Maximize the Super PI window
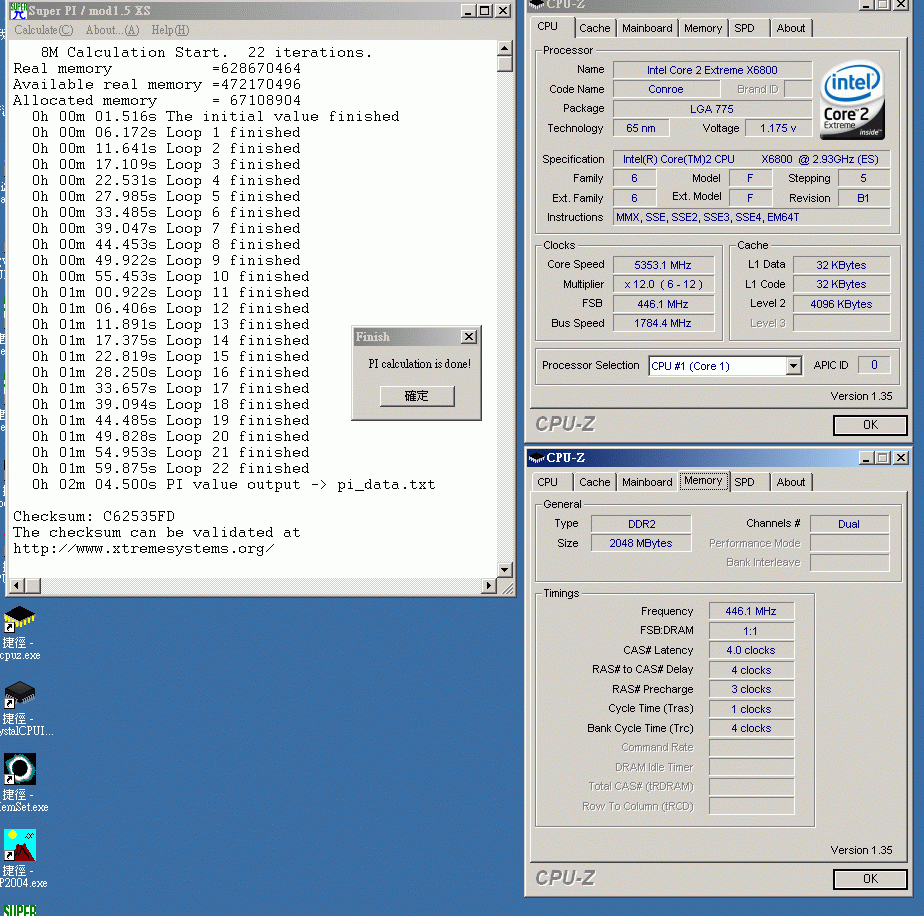The width and height of the screenshot is (924, 916). click(x=485, y=11)
